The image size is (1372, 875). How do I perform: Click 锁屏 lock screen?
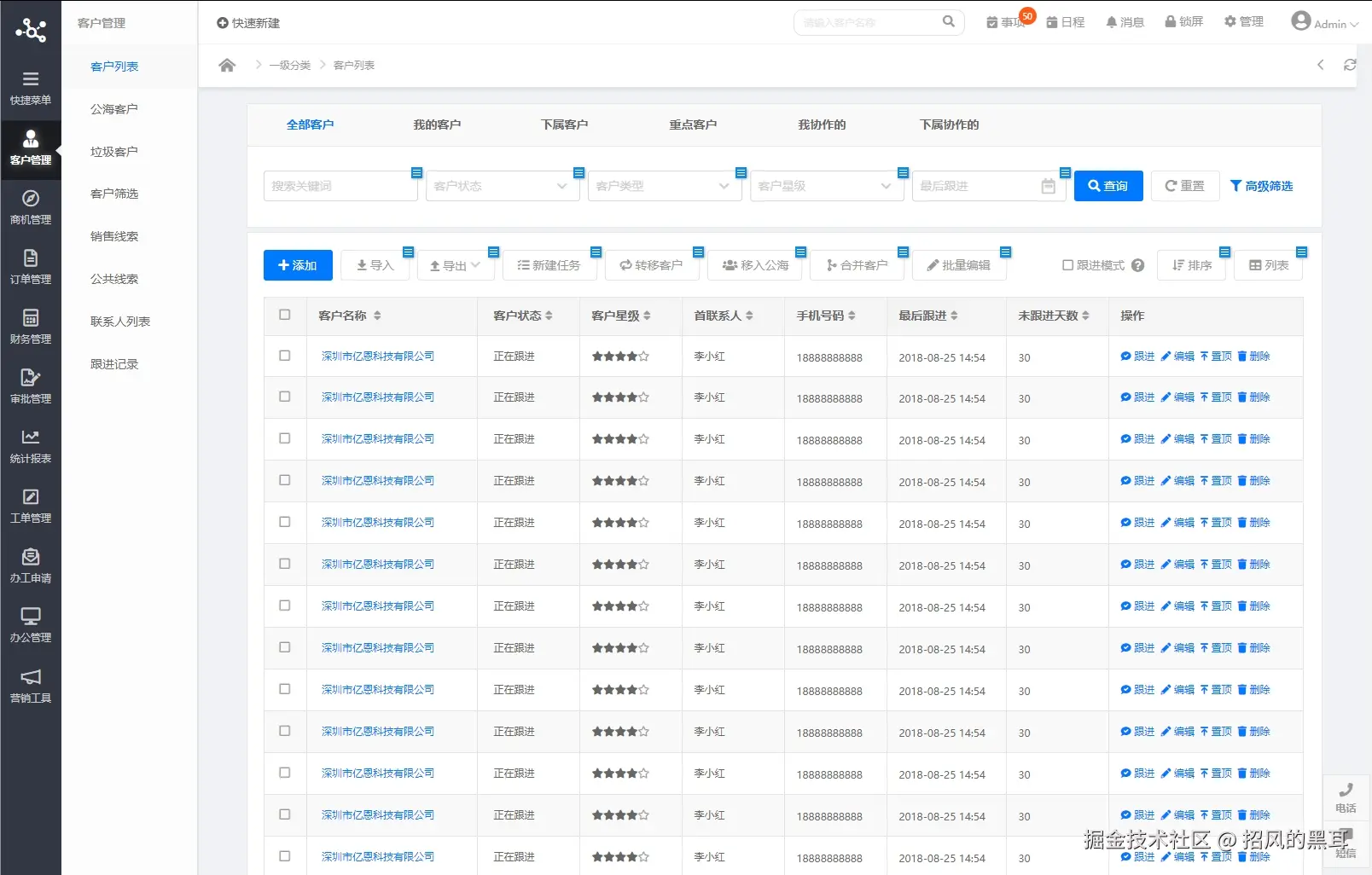pos(1184,22)
